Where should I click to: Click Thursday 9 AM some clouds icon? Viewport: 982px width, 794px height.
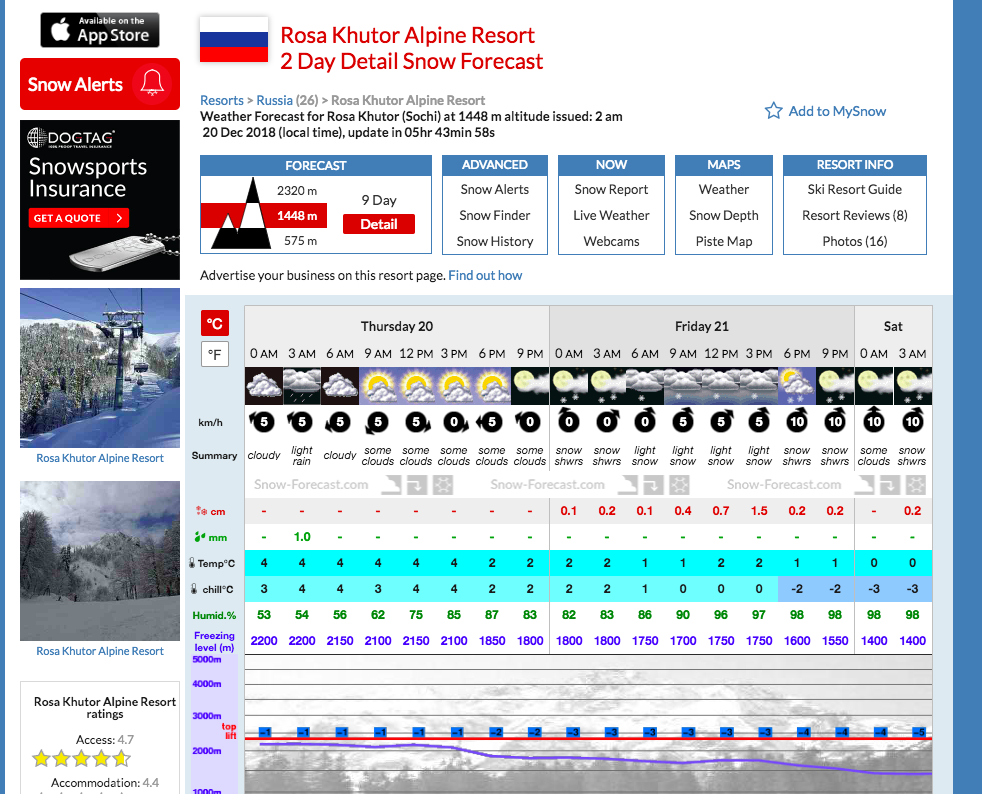click(x=378, y=386)
